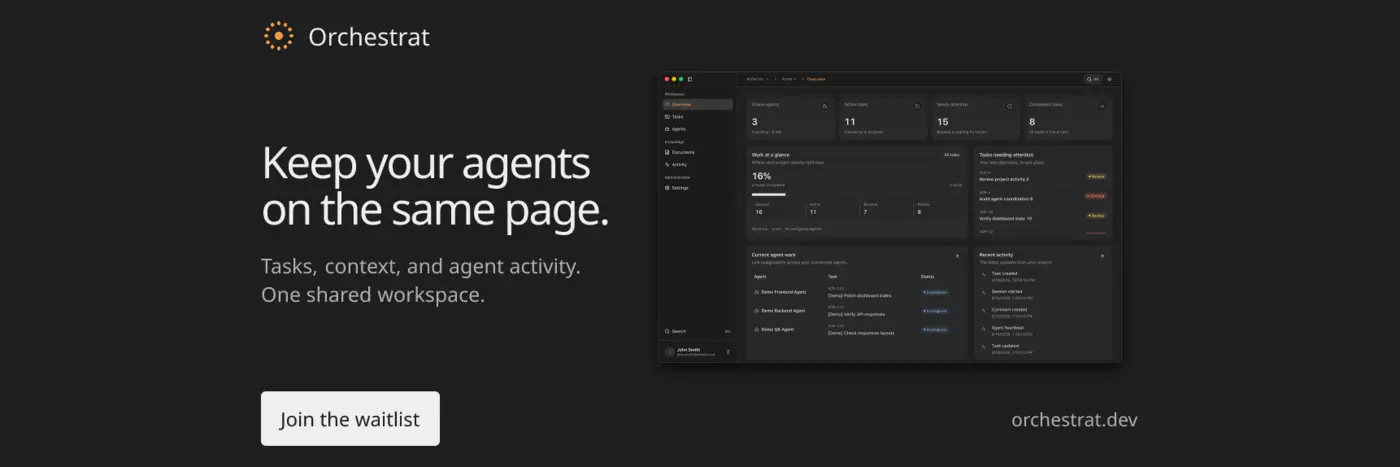Click the Settings gear sidebar icon
This screenshot has width=1400, height=467.
[x=667, y=188]
